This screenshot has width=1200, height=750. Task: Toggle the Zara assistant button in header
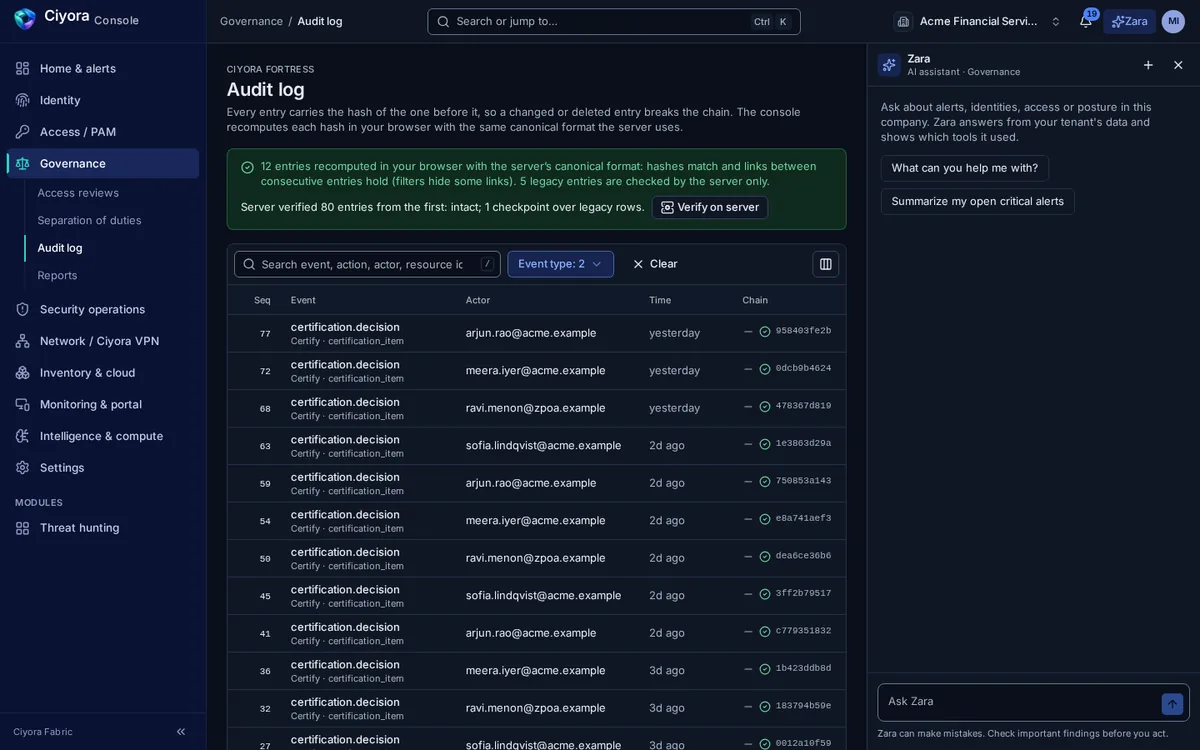1129,21
